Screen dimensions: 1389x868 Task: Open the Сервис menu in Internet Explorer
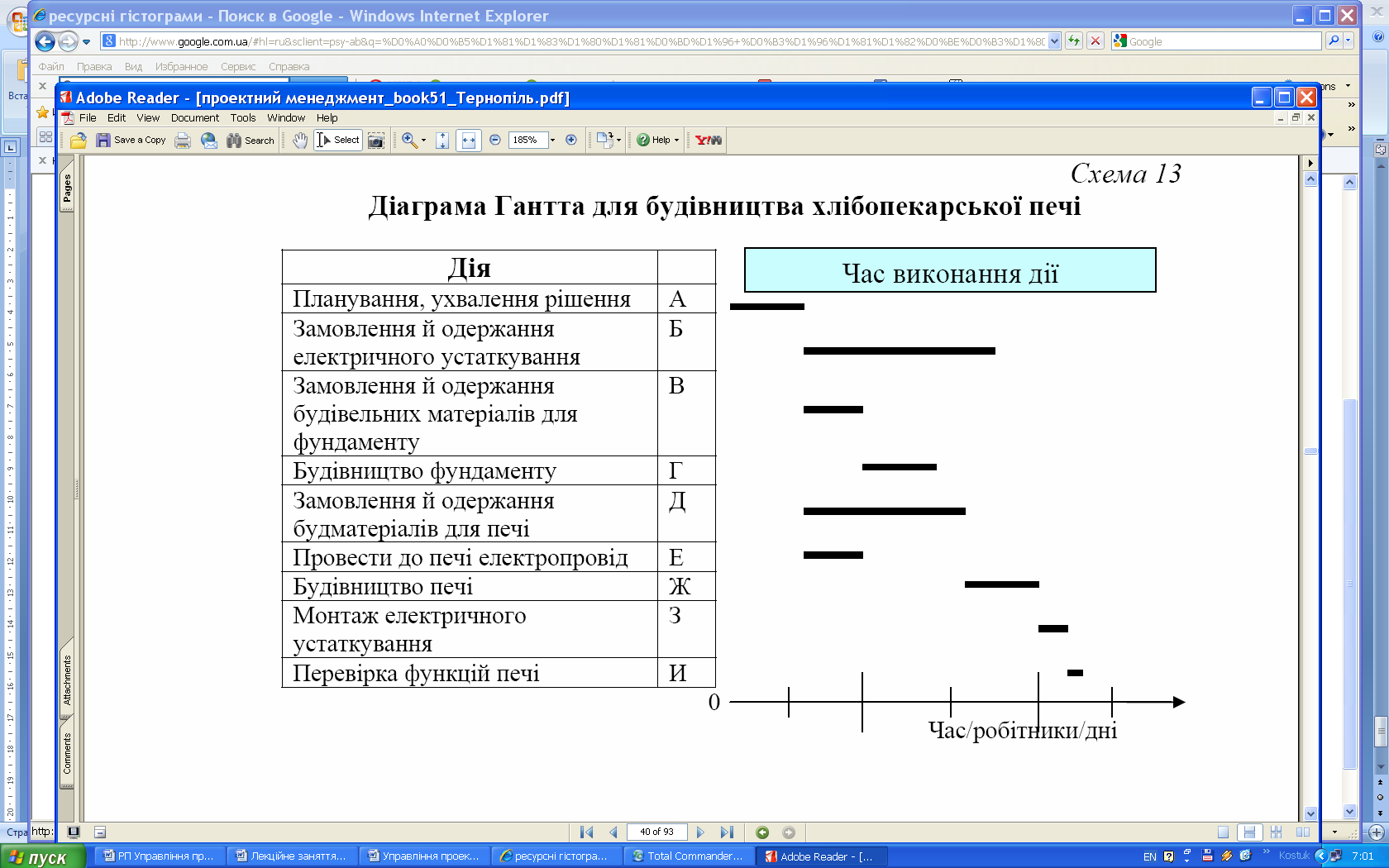[238, 67]
